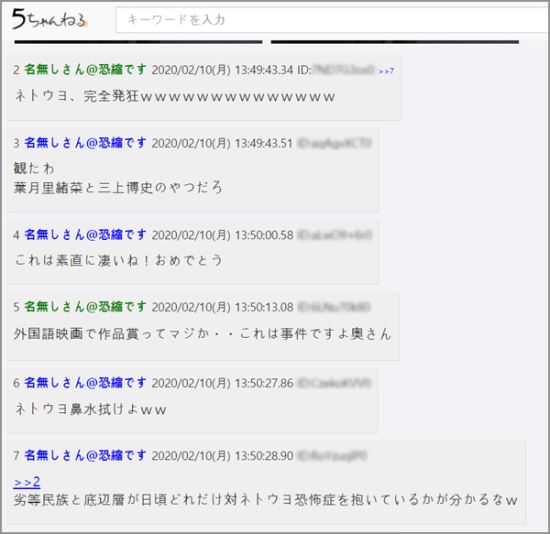Image resolution: width=550 pixels, height=534 pixels.
Task: Follow the >>7 reply link on post 2
Action: coord(386,71)
